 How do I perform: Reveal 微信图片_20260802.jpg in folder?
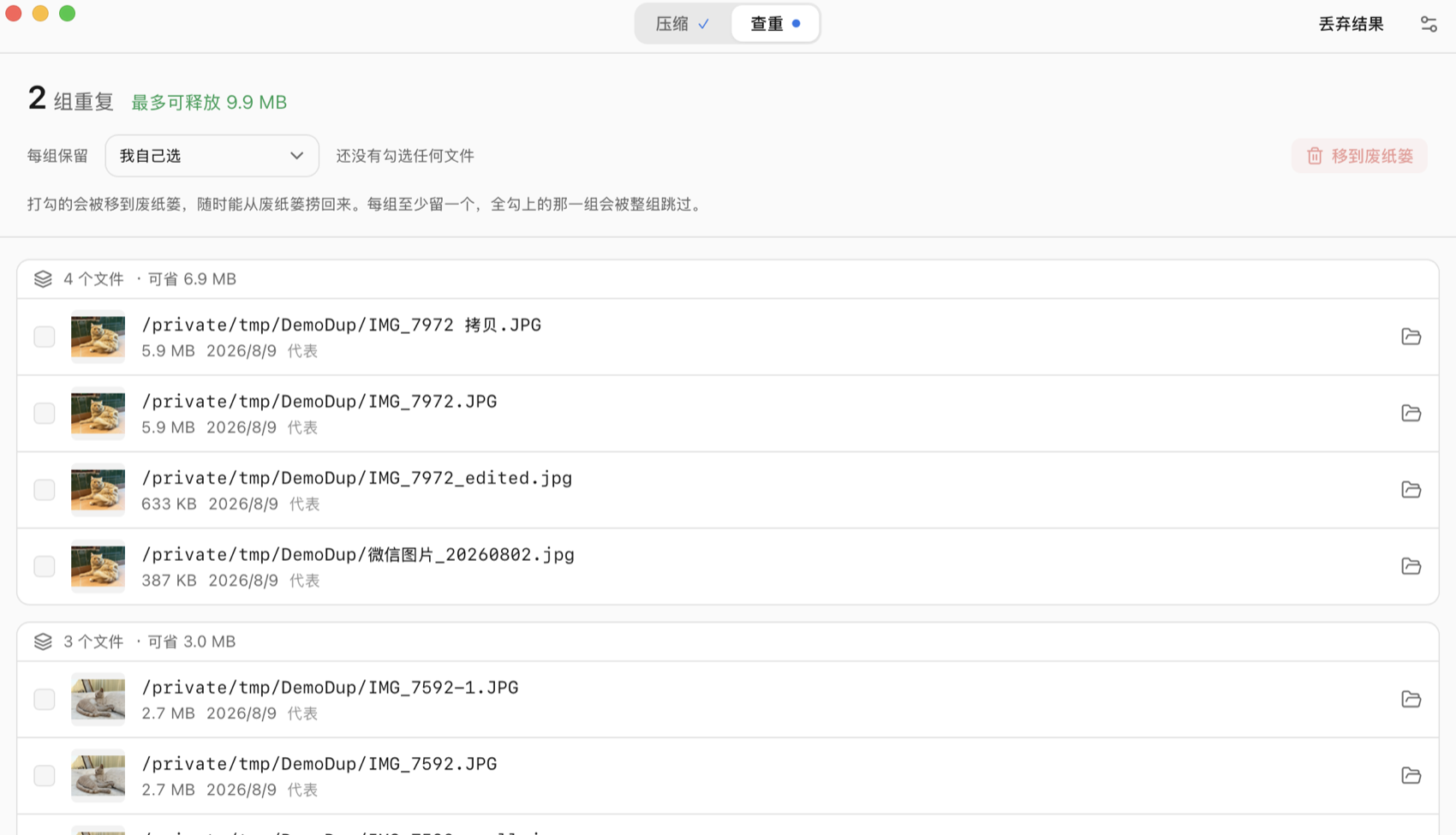click(1411, 566)
